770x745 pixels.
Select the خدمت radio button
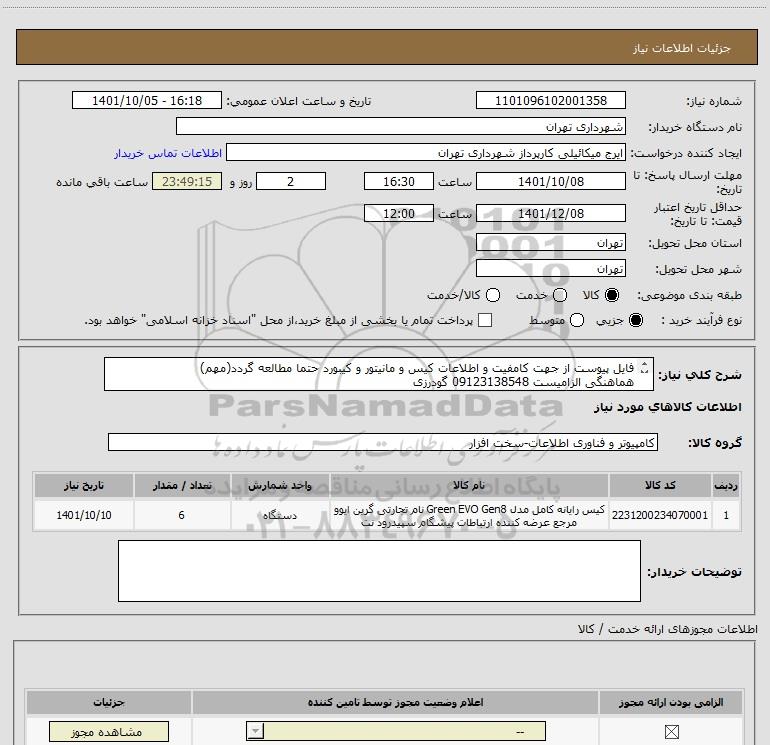(560, 295)
